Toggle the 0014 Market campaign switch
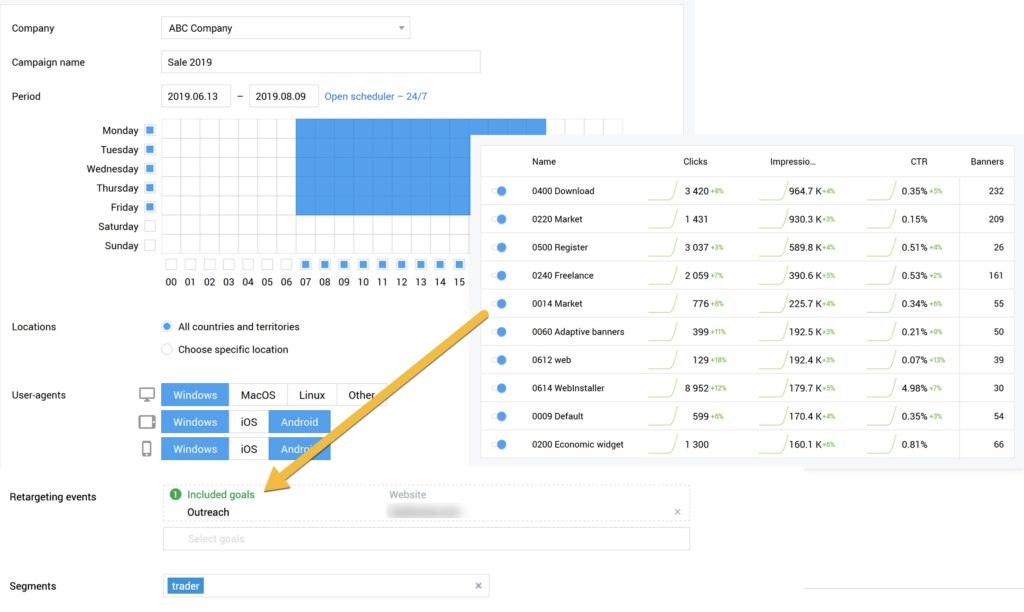Viewport: 1024px width, 612px height. point(499,303)
